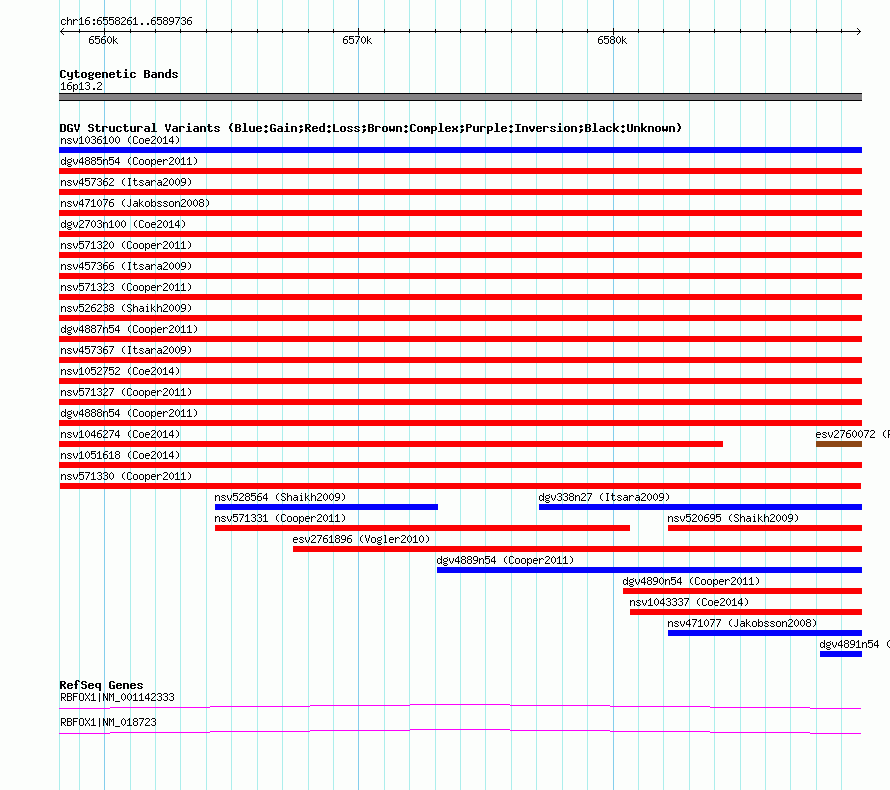Screen dimensions: 890x790
Task: Click nsv526238 (Shaikh2009) label
Action: [x=126, y=308]
